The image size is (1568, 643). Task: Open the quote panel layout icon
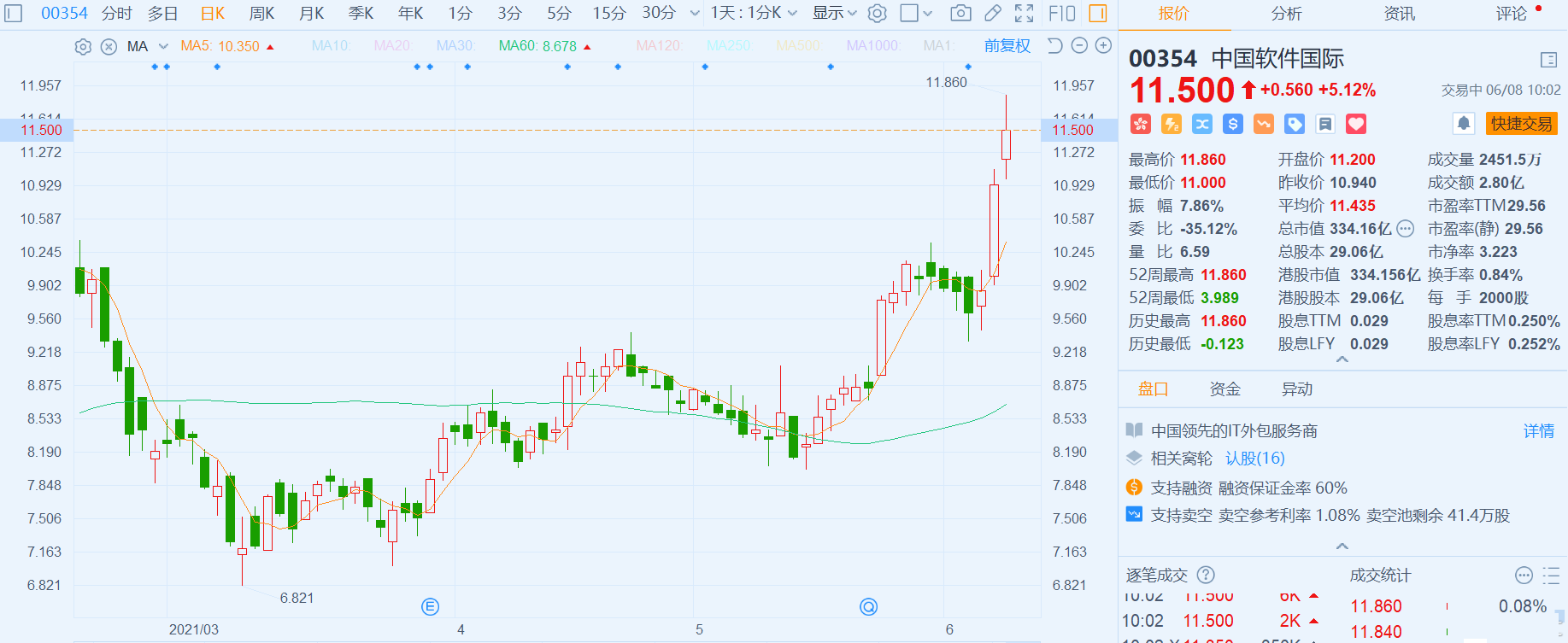(1548, 60)
